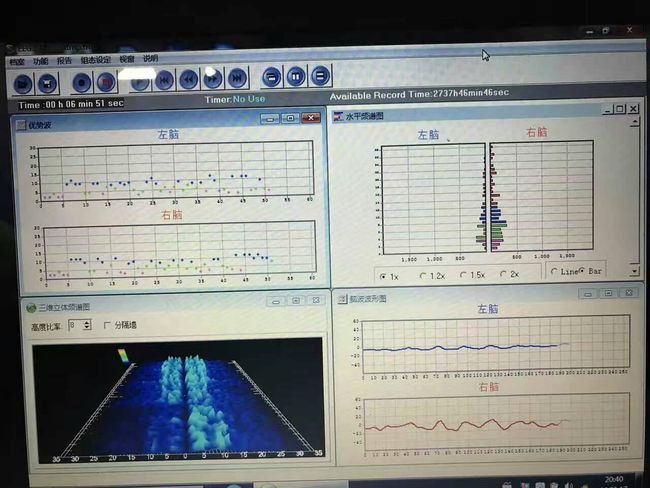Maximize the 三维立体频谱图 window
Screen dimensions: 650x488
(296, 300)
